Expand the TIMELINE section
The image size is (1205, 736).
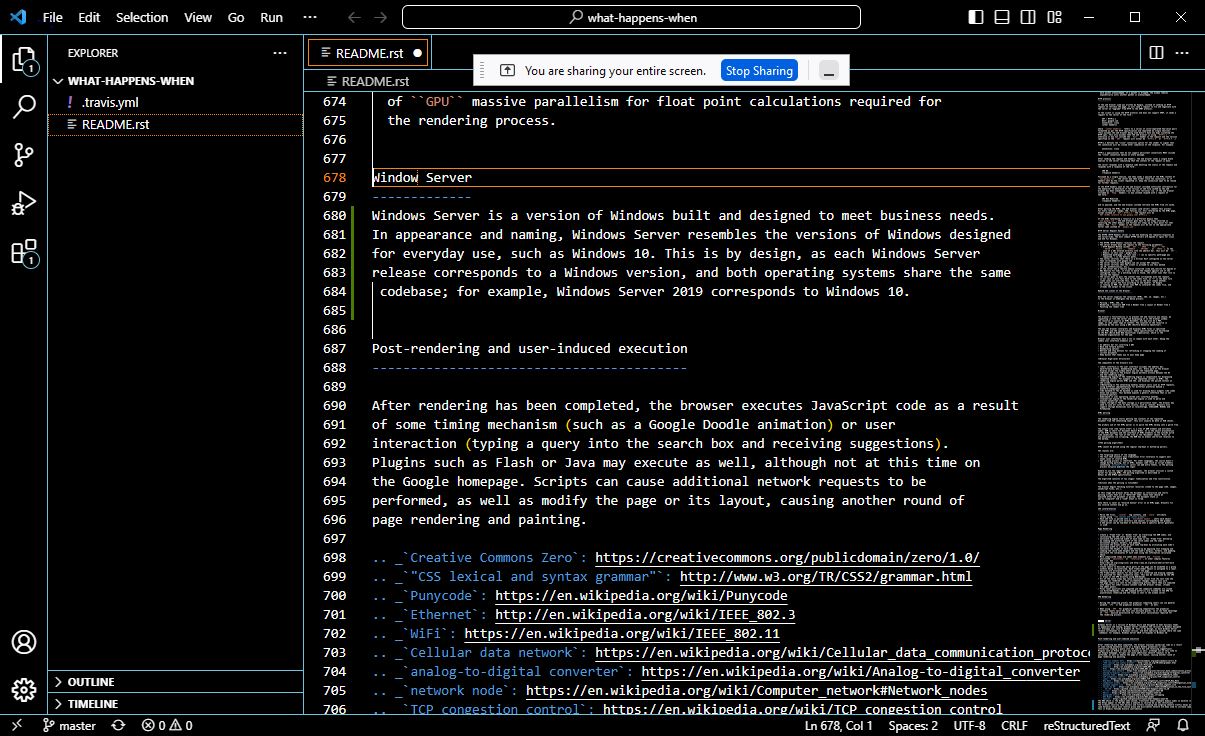point(175,704)
